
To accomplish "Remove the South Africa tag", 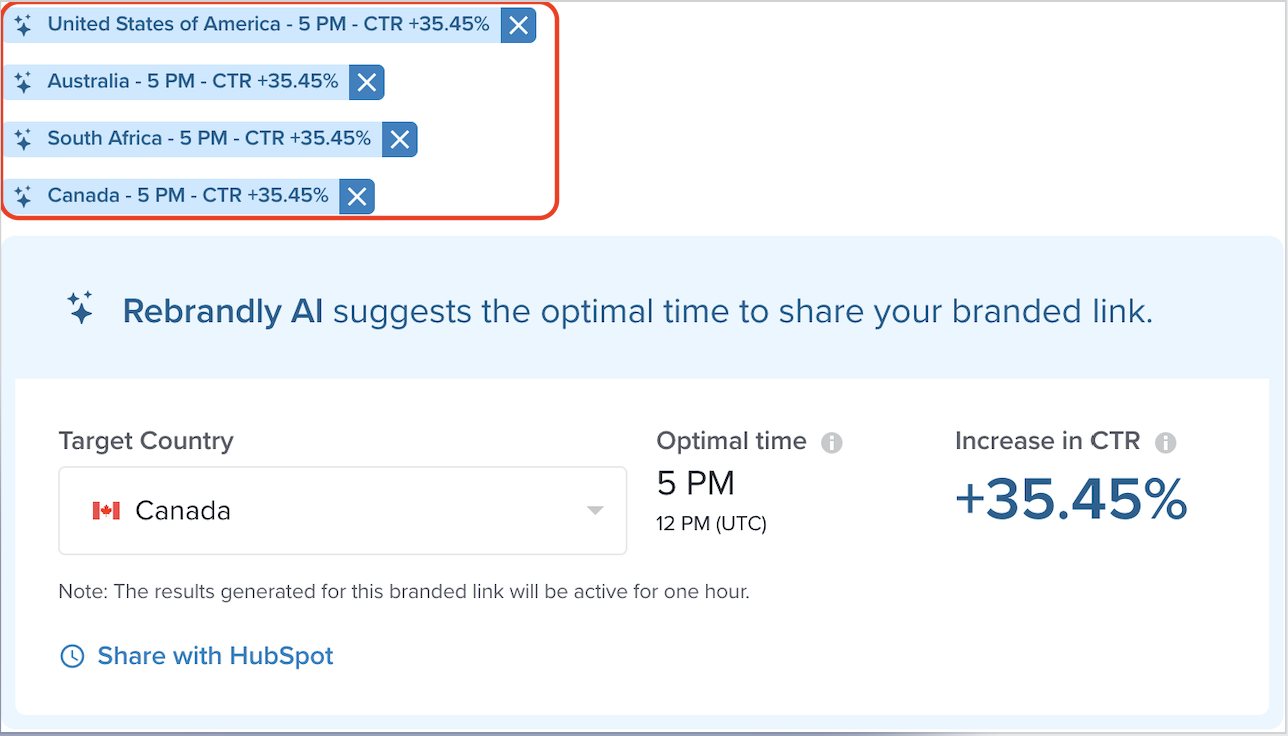I will click(400, 140).
